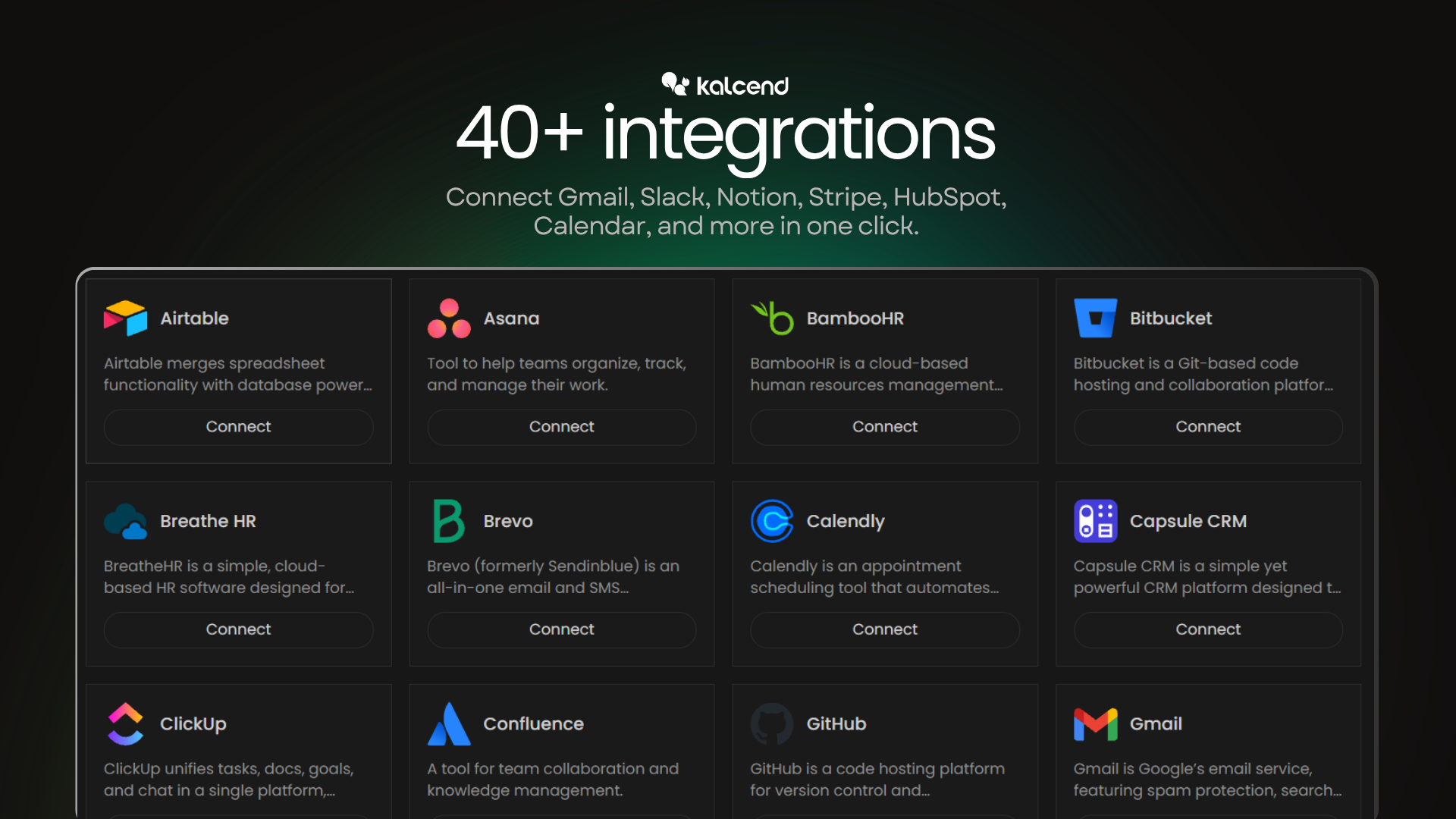Click the GitHub octocat icon
Screen dimensions: 1456x819
click(x=772, y=723)
